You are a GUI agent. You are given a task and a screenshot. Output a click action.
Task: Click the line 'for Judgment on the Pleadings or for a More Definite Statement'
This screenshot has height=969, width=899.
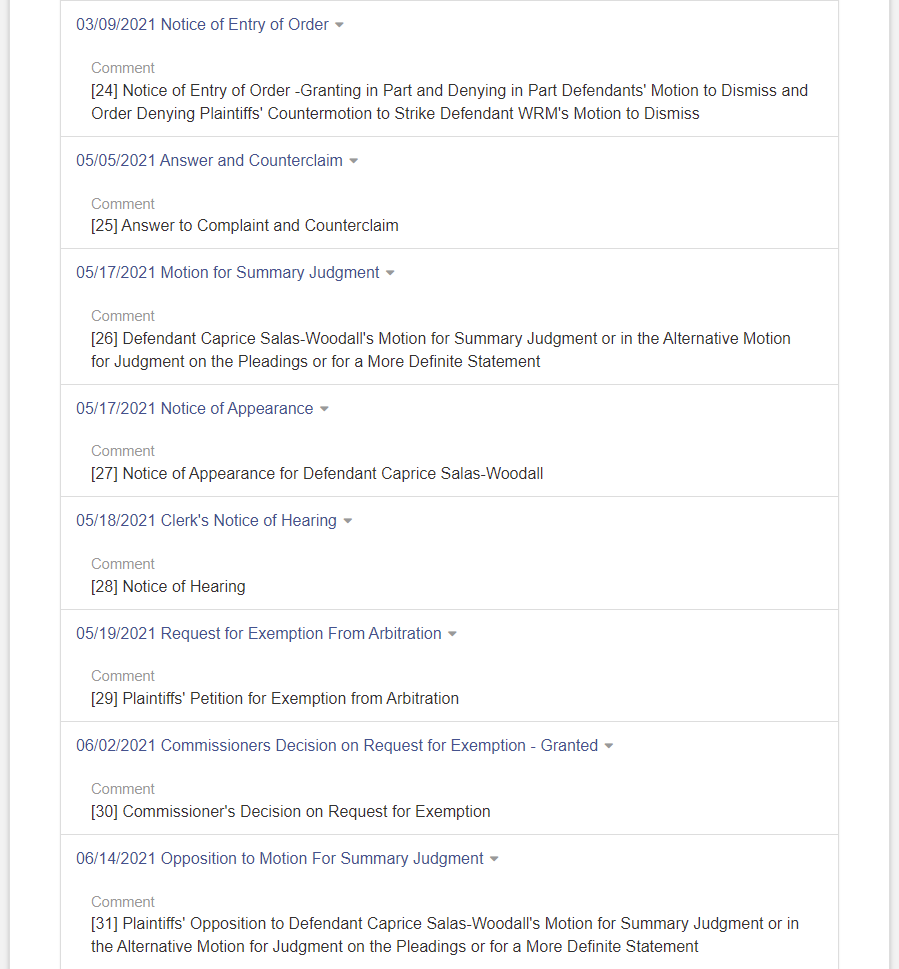coord(316,362)
